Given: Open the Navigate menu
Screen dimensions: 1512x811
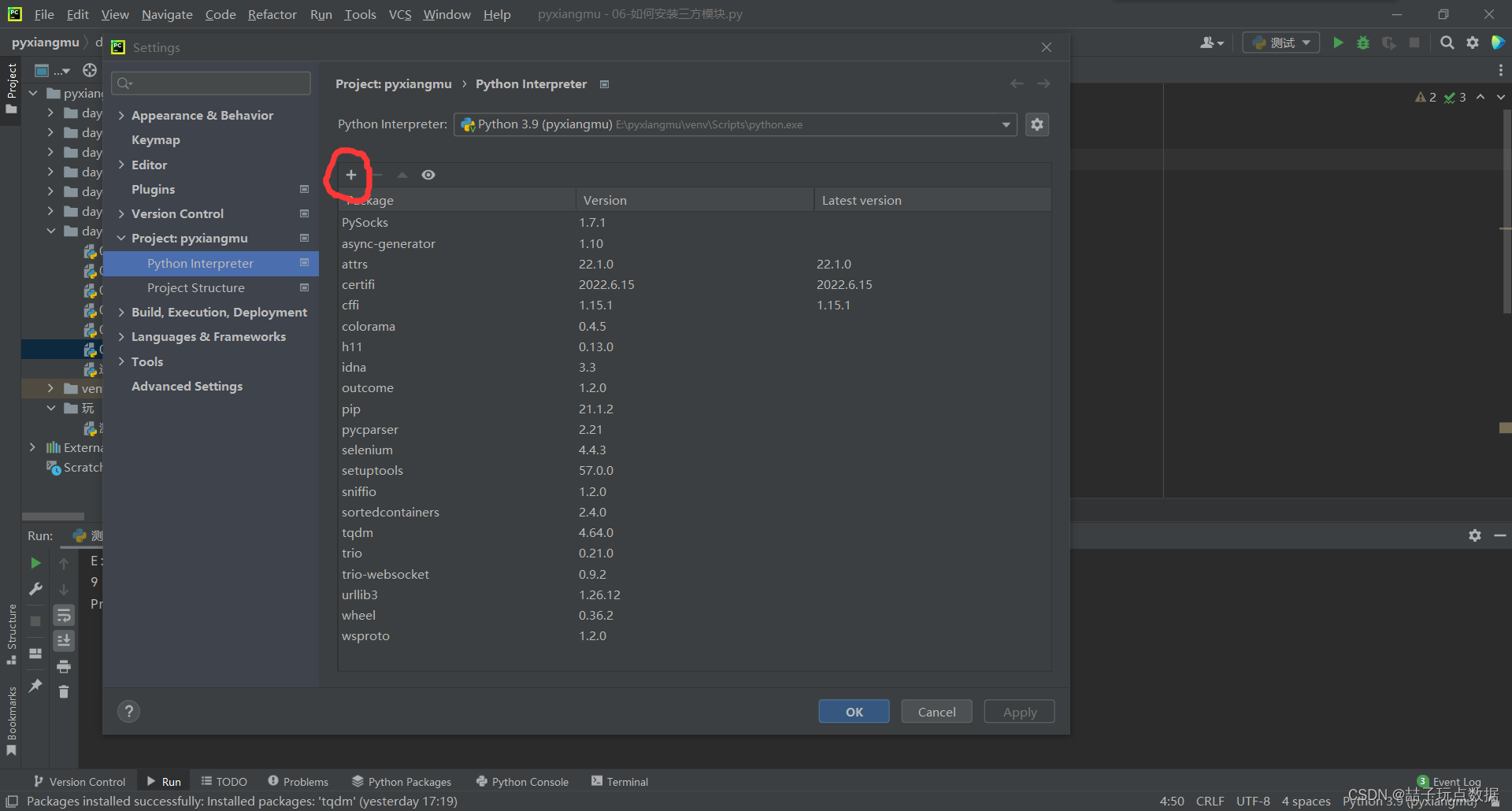Looking at the screenshot, I should tap(167, 14).
